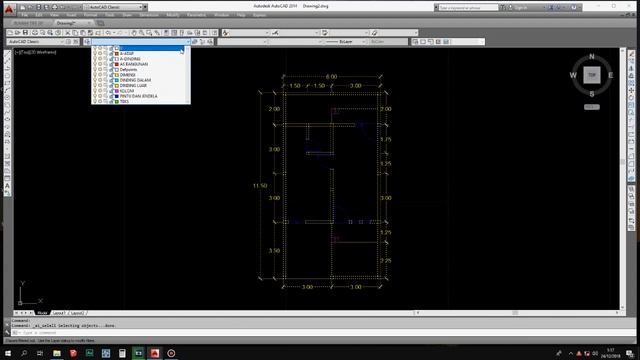Click the Undo arrow icon

[108, 33]
